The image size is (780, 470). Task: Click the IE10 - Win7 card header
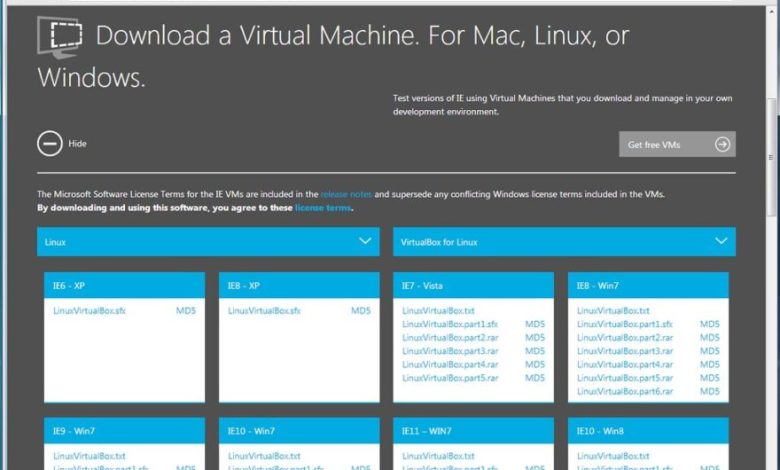click(299, 431)
